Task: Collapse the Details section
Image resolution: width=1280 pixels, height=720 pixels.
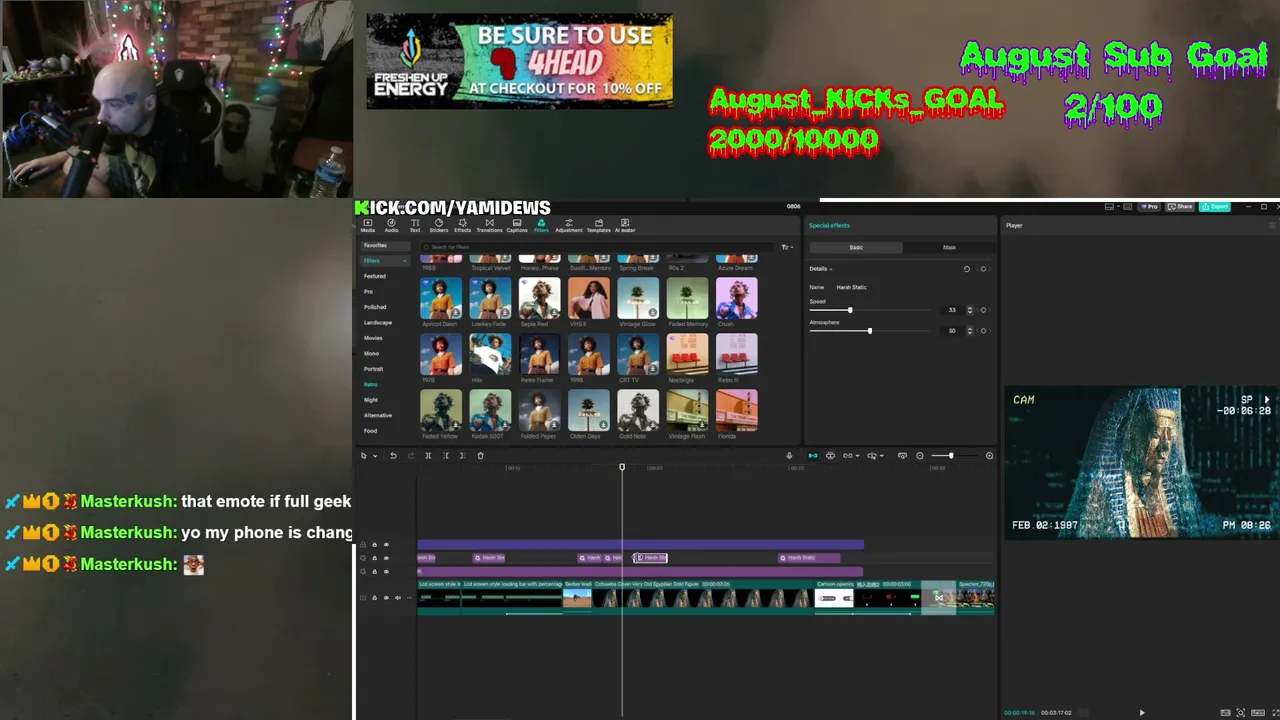Action: (x=830, y=269)
